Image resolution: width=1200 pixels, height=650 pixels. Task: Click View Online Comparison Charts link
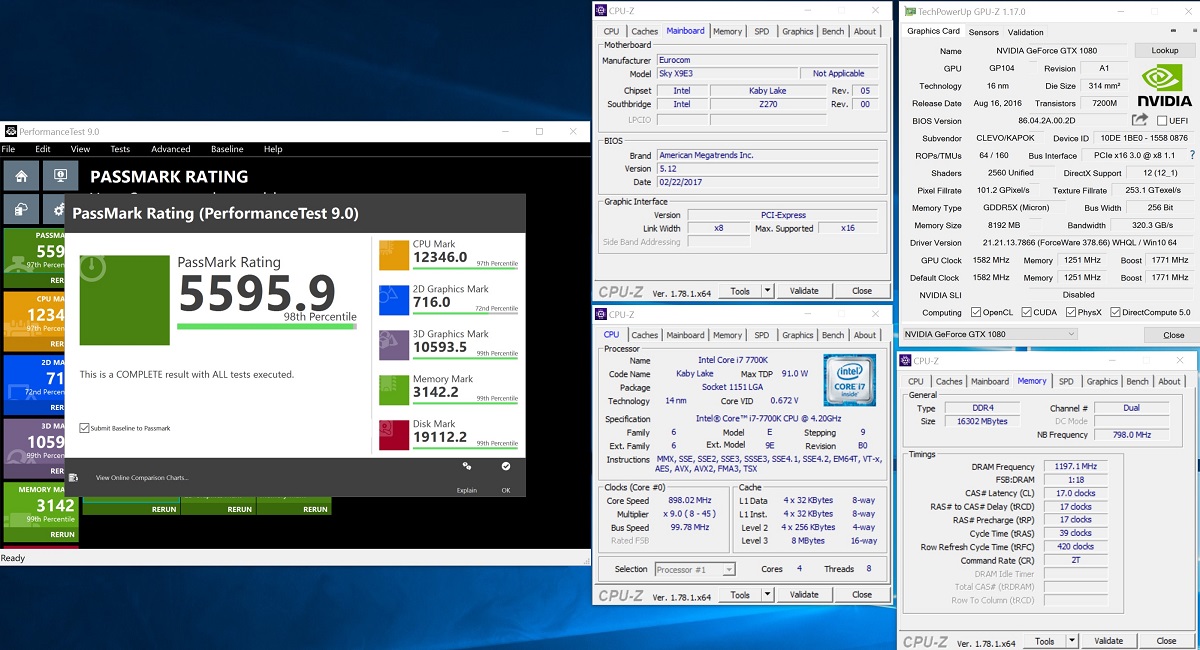(x=141, y=478)
